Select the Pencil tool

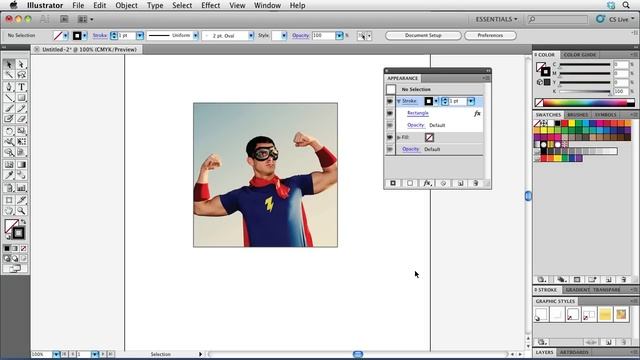click(x=21, y=108)
